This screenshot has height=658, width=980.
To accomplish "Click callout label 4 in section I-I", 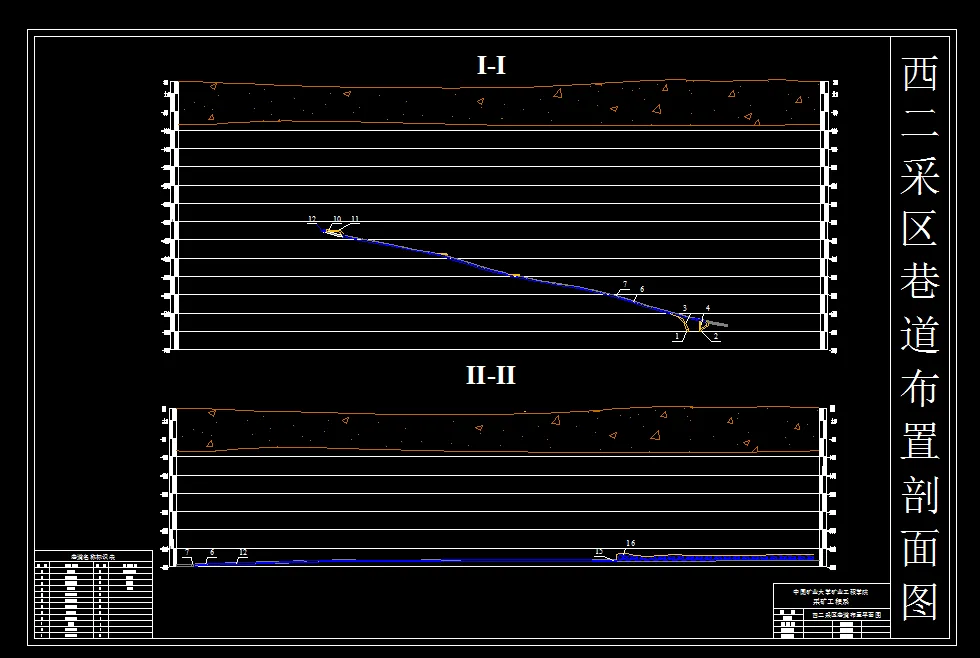I will click(708, 308).
